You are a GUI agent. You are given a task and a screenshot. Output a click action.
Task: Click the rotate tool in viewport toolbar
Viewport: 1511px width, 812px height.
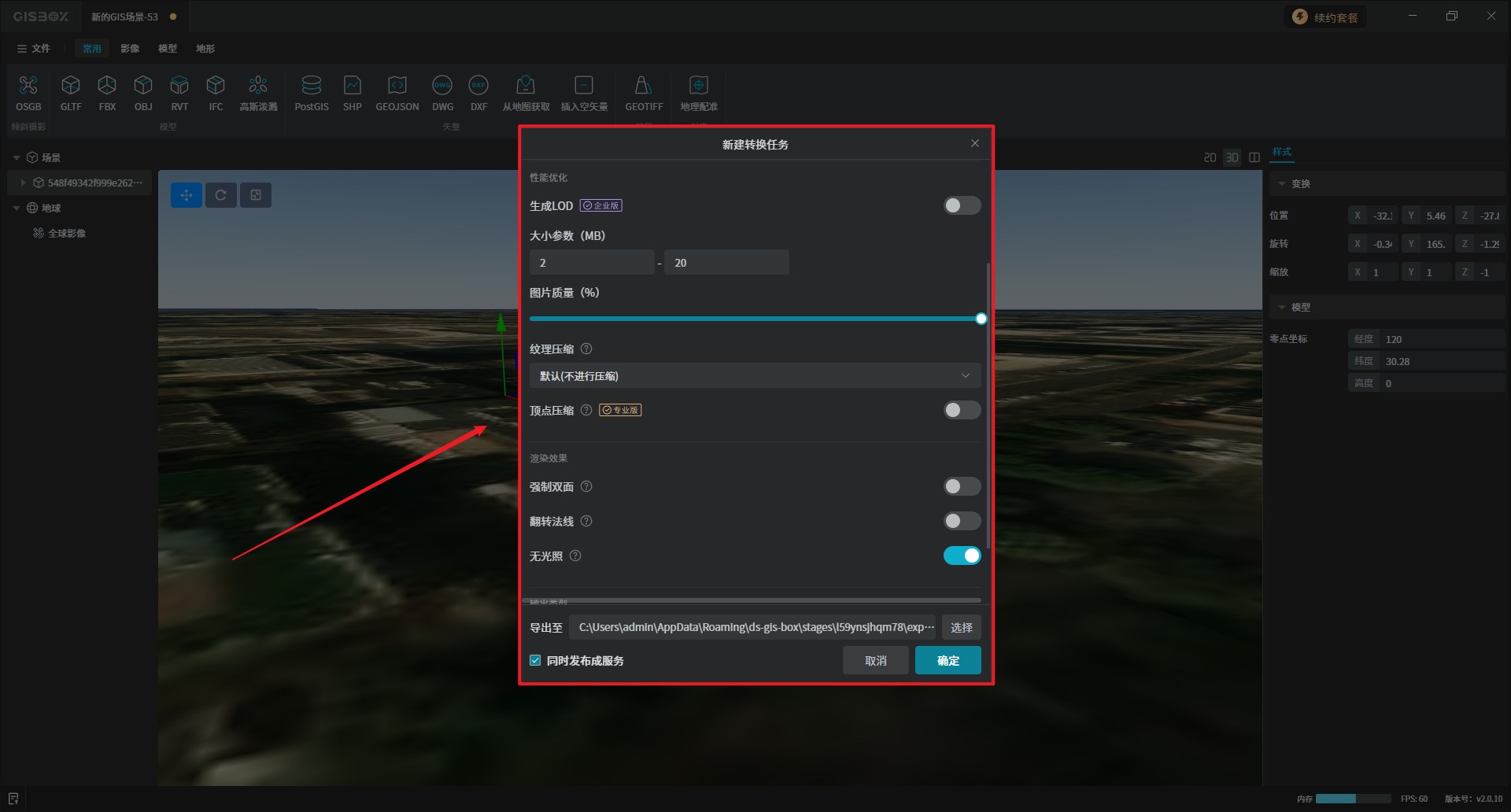point(221,195)
